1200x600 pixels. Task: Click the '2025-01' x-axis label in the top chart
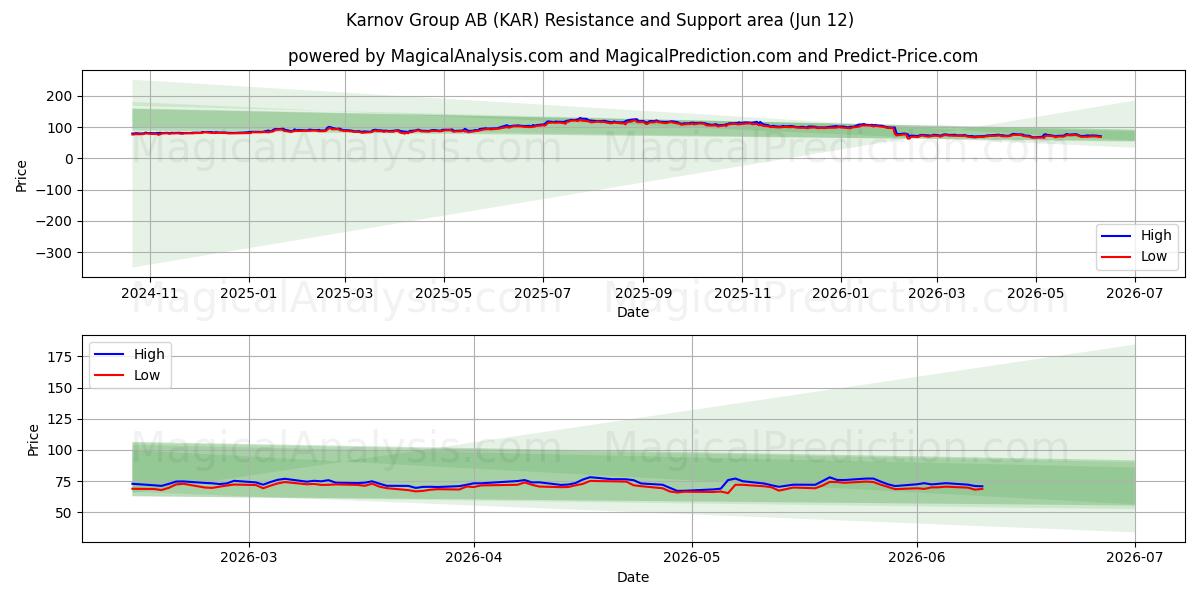coord(248,294)
